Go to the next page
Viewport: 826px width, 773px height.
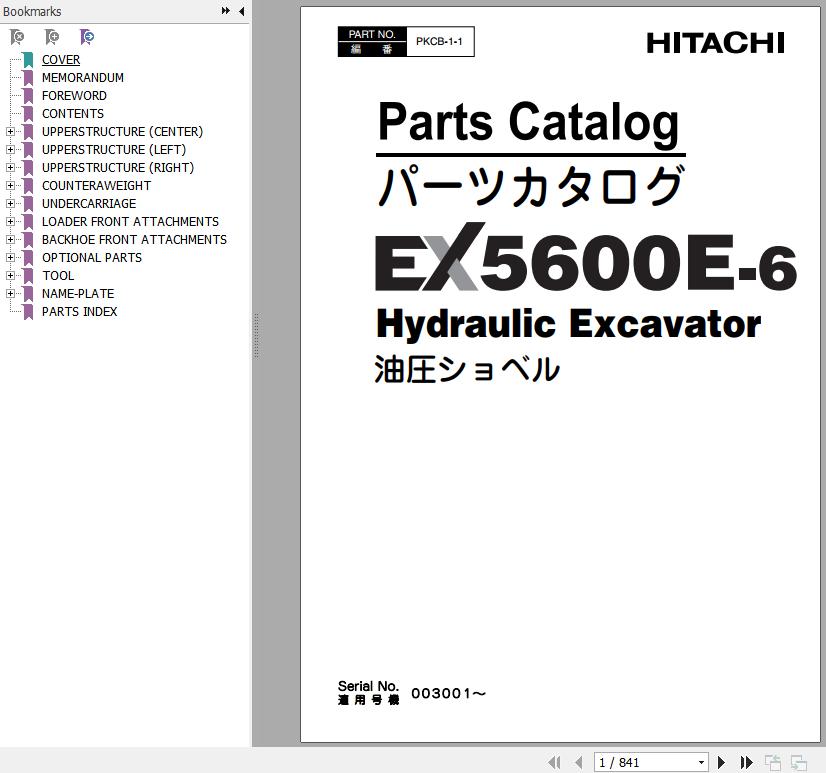(722, 762)
